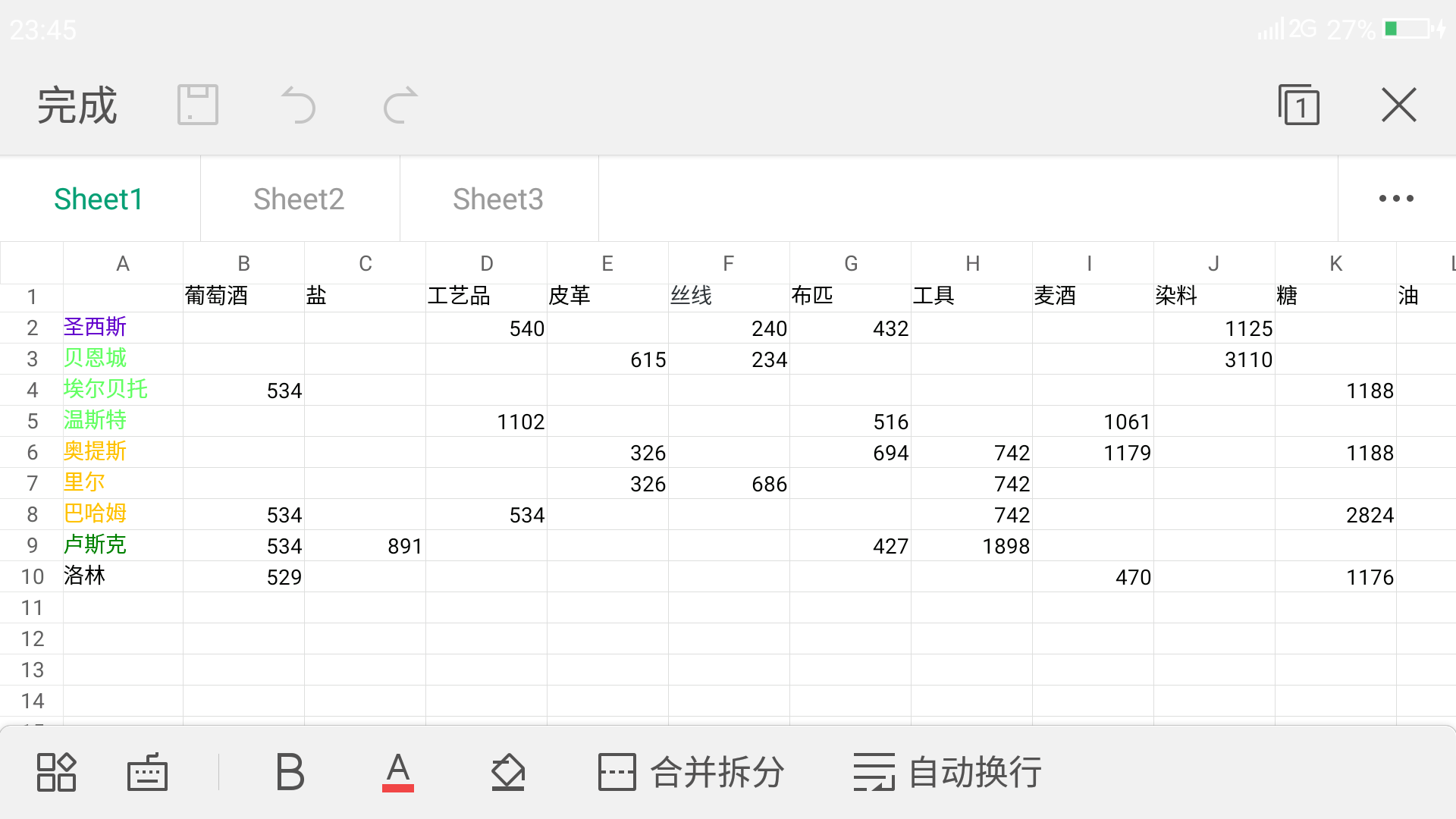The width and height of the screenshot is (1456, 819).
Task: Select the 布匹 header cell
Action: [850, 297]
